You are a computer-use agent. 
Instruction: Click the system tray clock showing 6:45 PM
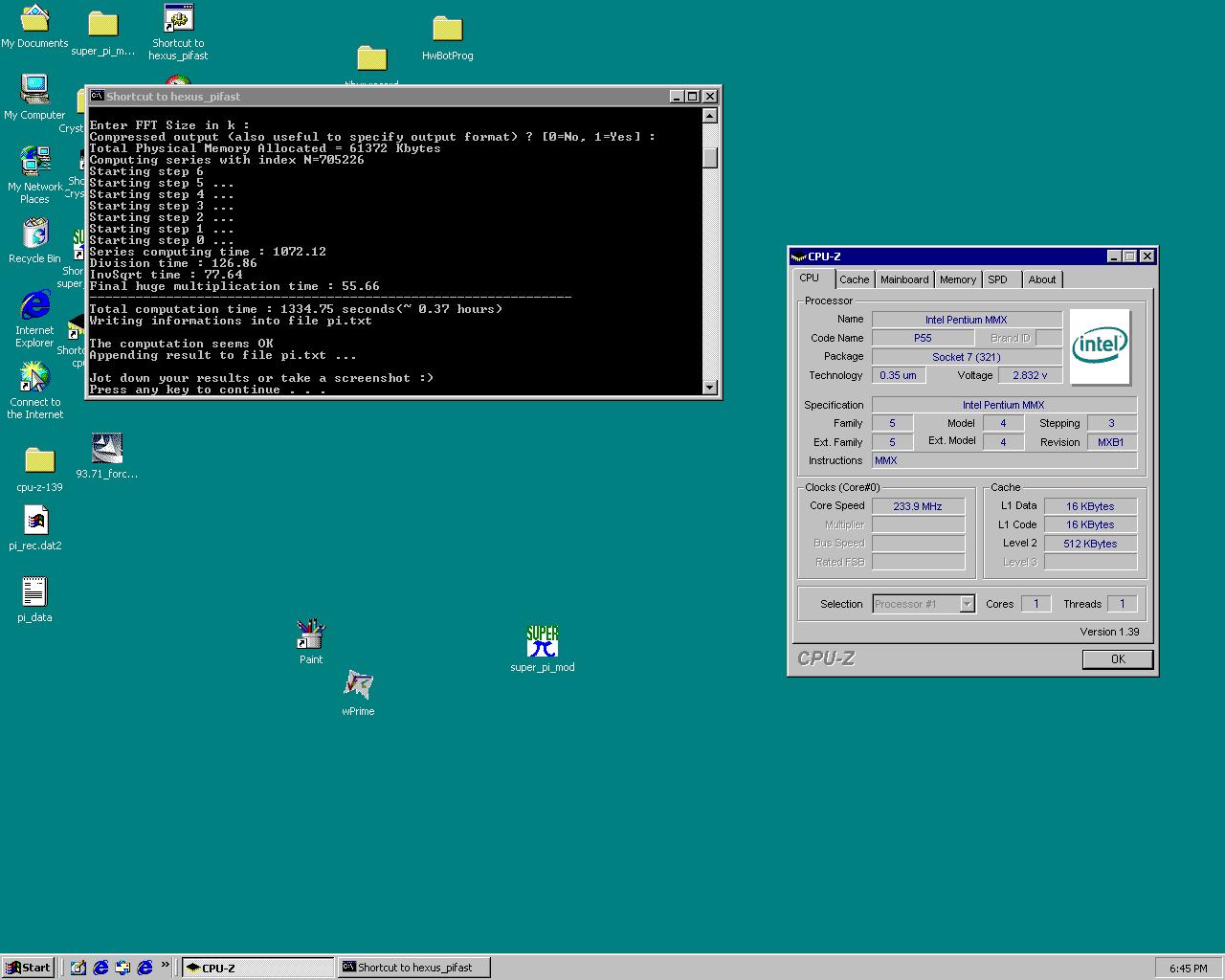coord(1188,969)
